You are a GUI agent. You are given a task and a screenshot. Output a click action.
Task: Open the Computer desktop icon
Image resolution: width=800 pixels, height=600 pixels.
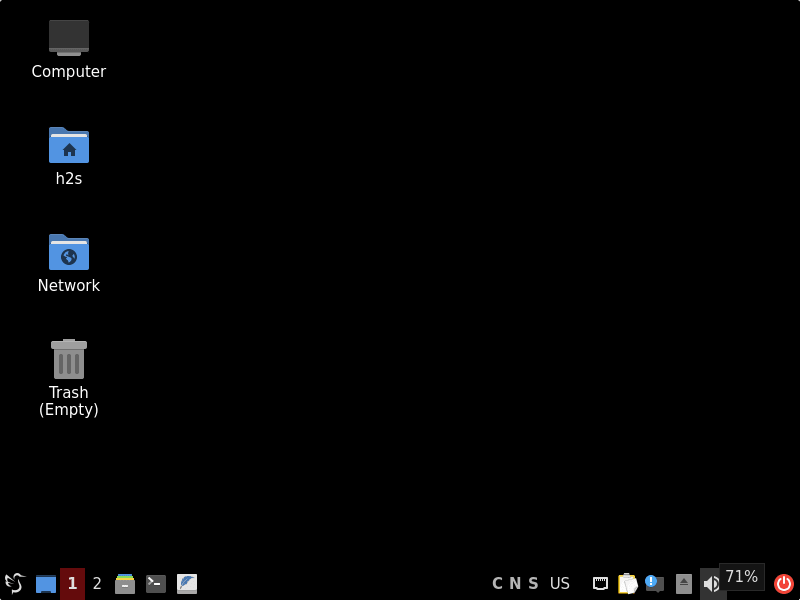68,38
